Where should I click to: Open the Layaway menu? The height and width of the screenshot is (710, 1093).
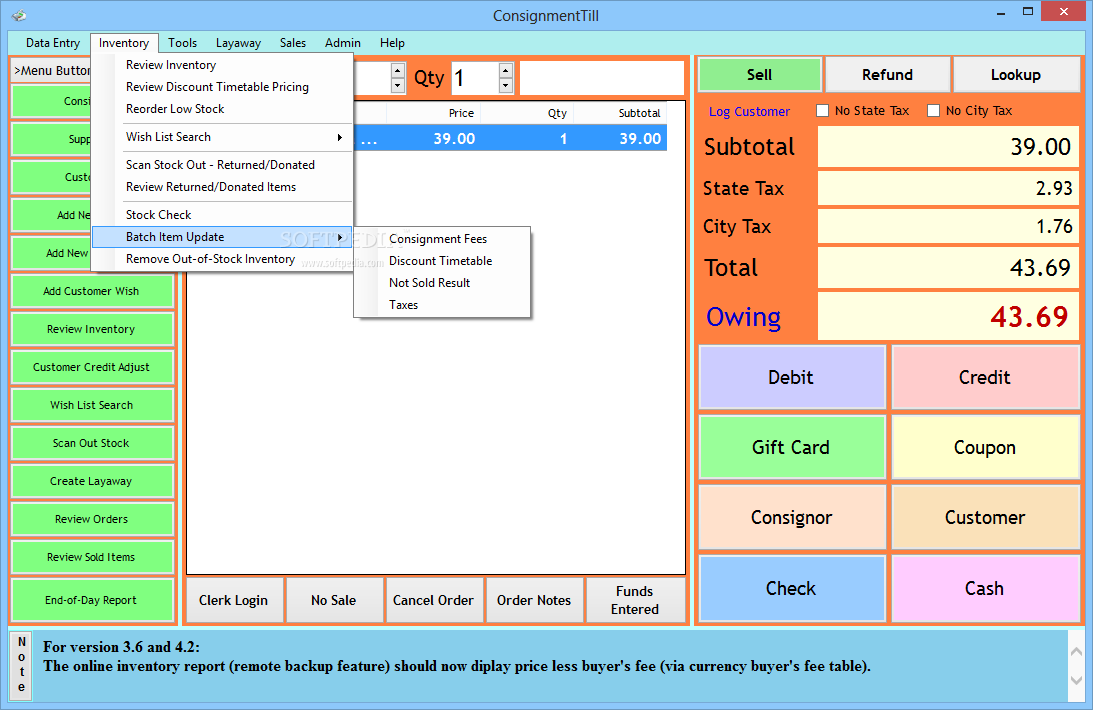point(238,43)
